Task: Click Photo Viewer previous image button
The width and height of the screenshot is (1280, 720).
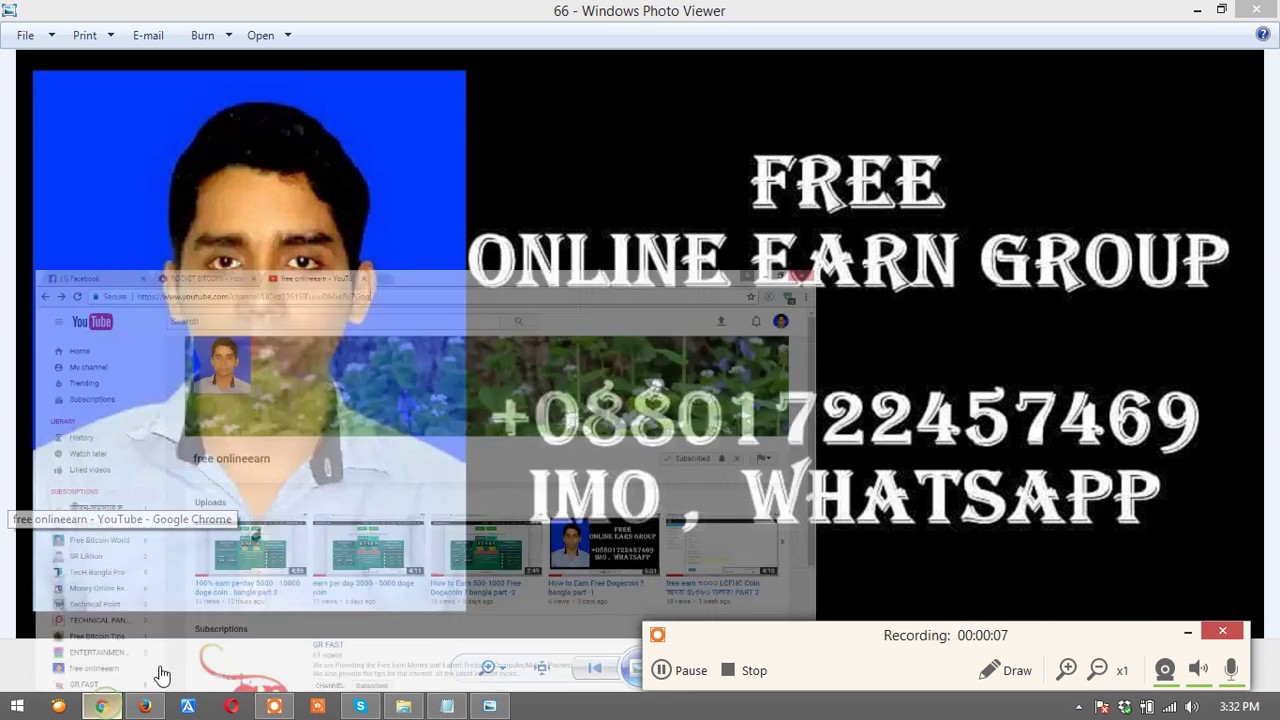Action: tap(594, 668)
